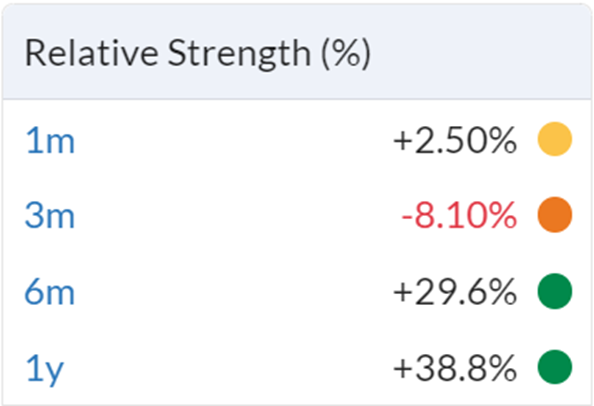Select the +29.6% six-month value
The height and width of the screenshot is (406, 594).
pos(455,292)
